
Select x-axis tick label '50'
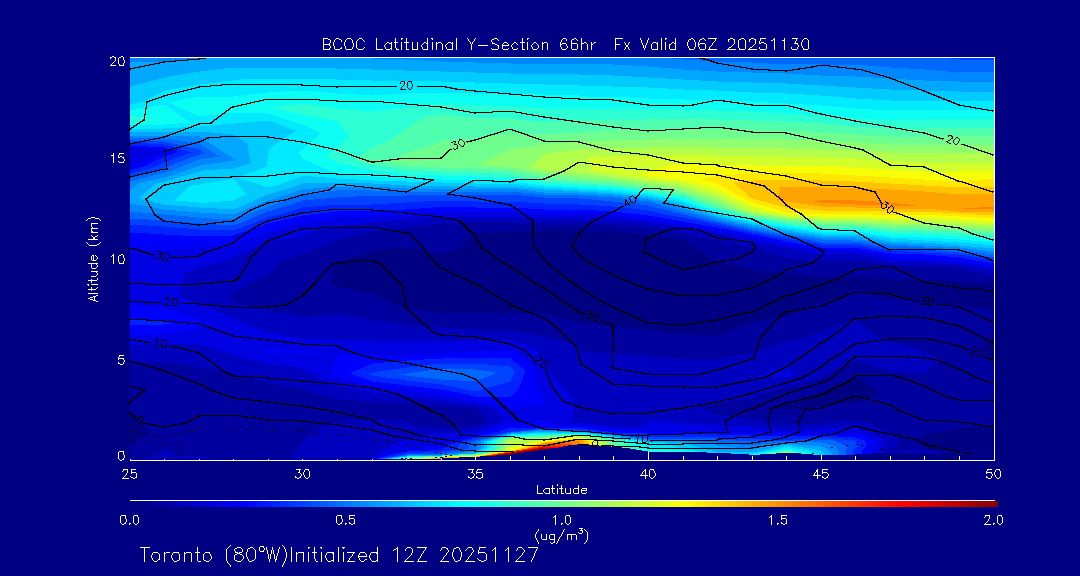(x=994, y=474)
